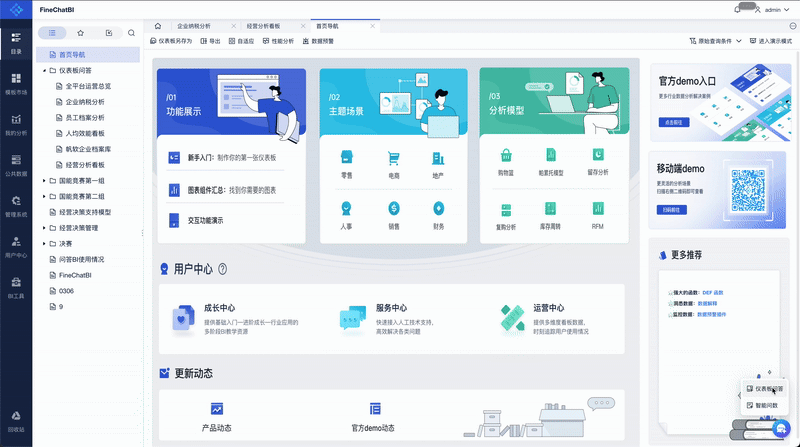This screenshot has width=800, height=447.
Task: Click the notification bell icon
Action: point(737,9)
